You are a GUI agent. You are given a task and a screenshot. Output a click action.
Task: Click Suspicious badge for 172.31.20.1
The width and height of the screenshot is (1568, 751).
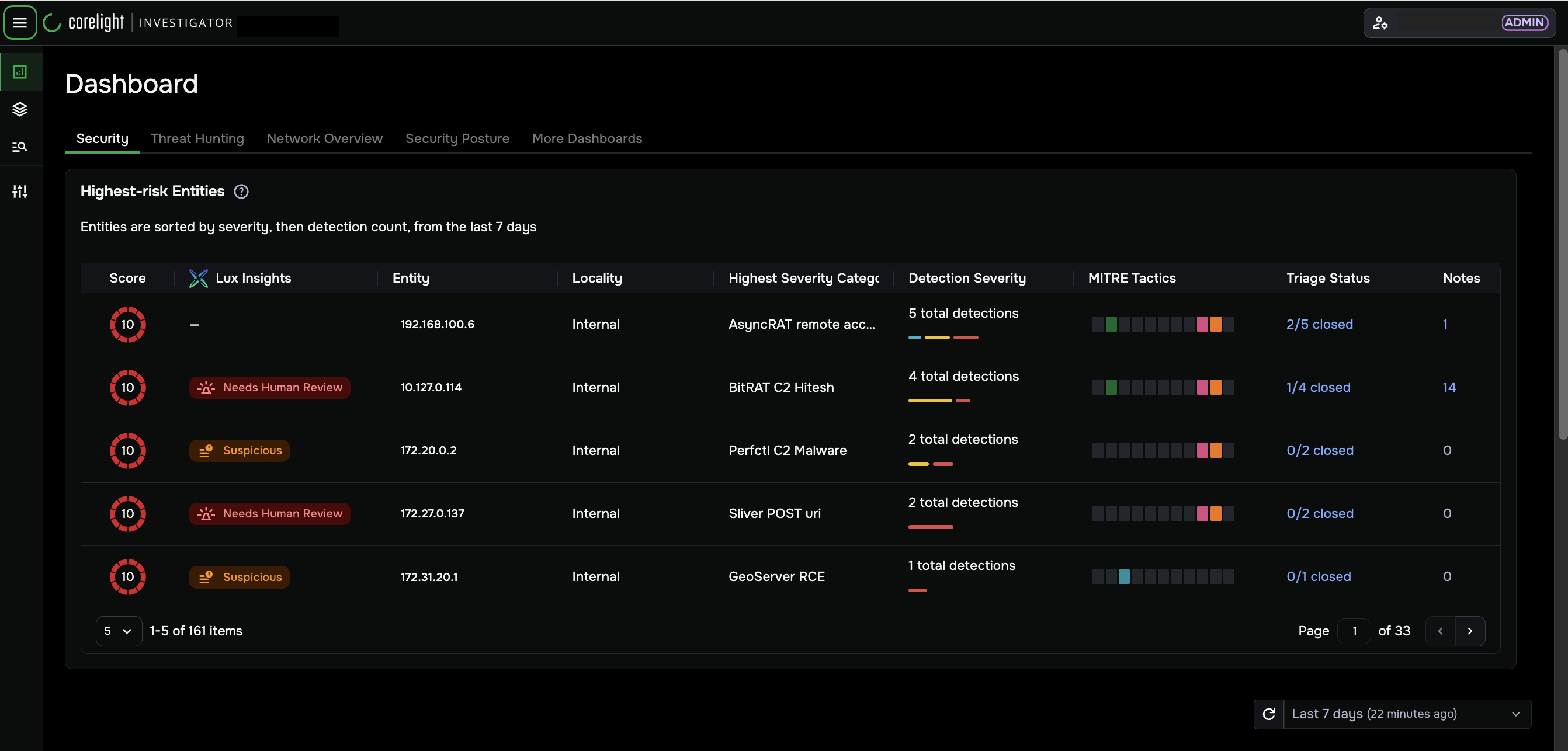click(x=239, y=577)
